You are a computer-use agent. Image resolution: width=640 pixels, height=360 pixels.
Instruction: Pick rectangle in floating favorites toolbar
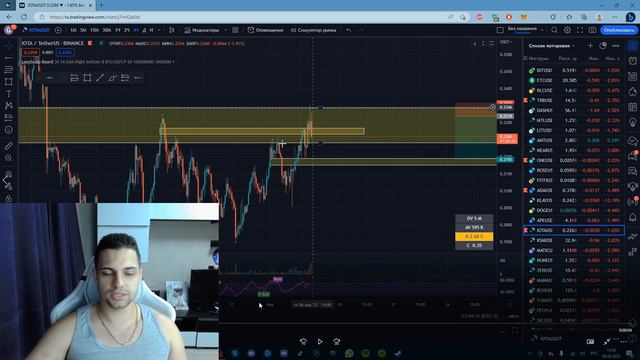coord(87,78)
